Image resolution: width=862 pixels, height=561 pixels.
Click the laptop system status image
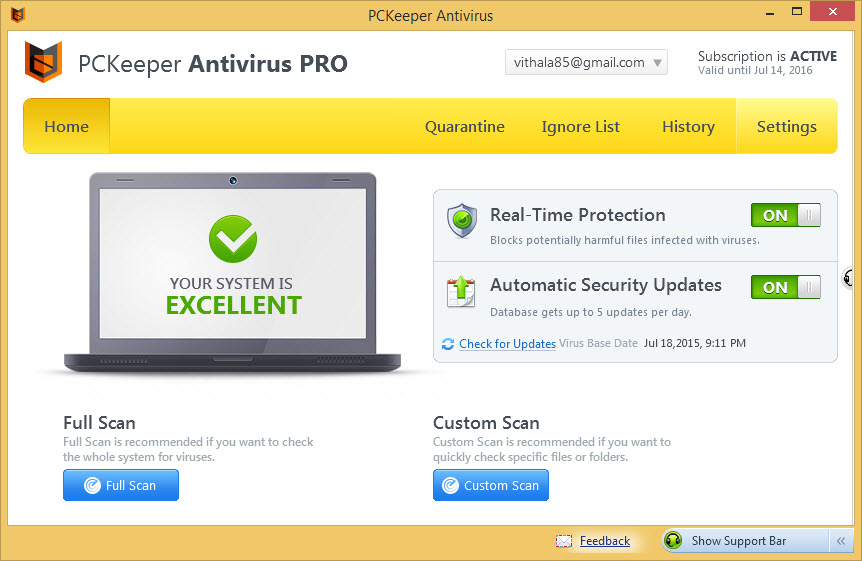click(233, 272)
